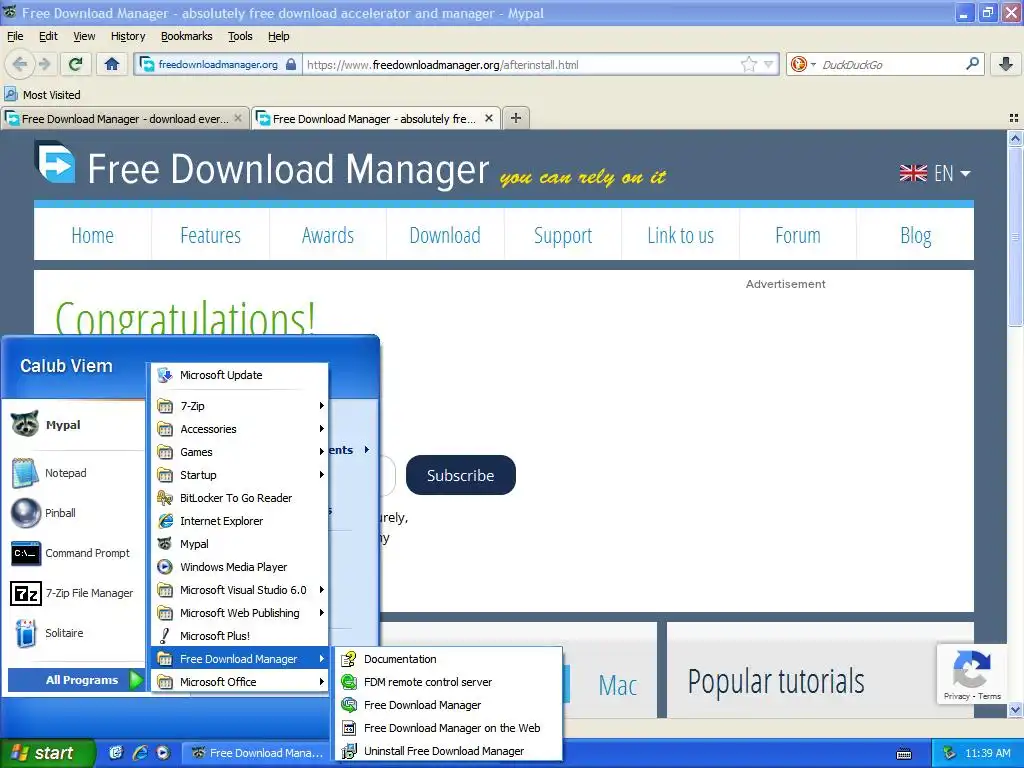This screenshot has height=768, width=1024.
Task: Click the search magnifier icon
Action: [x=972, y=64]
